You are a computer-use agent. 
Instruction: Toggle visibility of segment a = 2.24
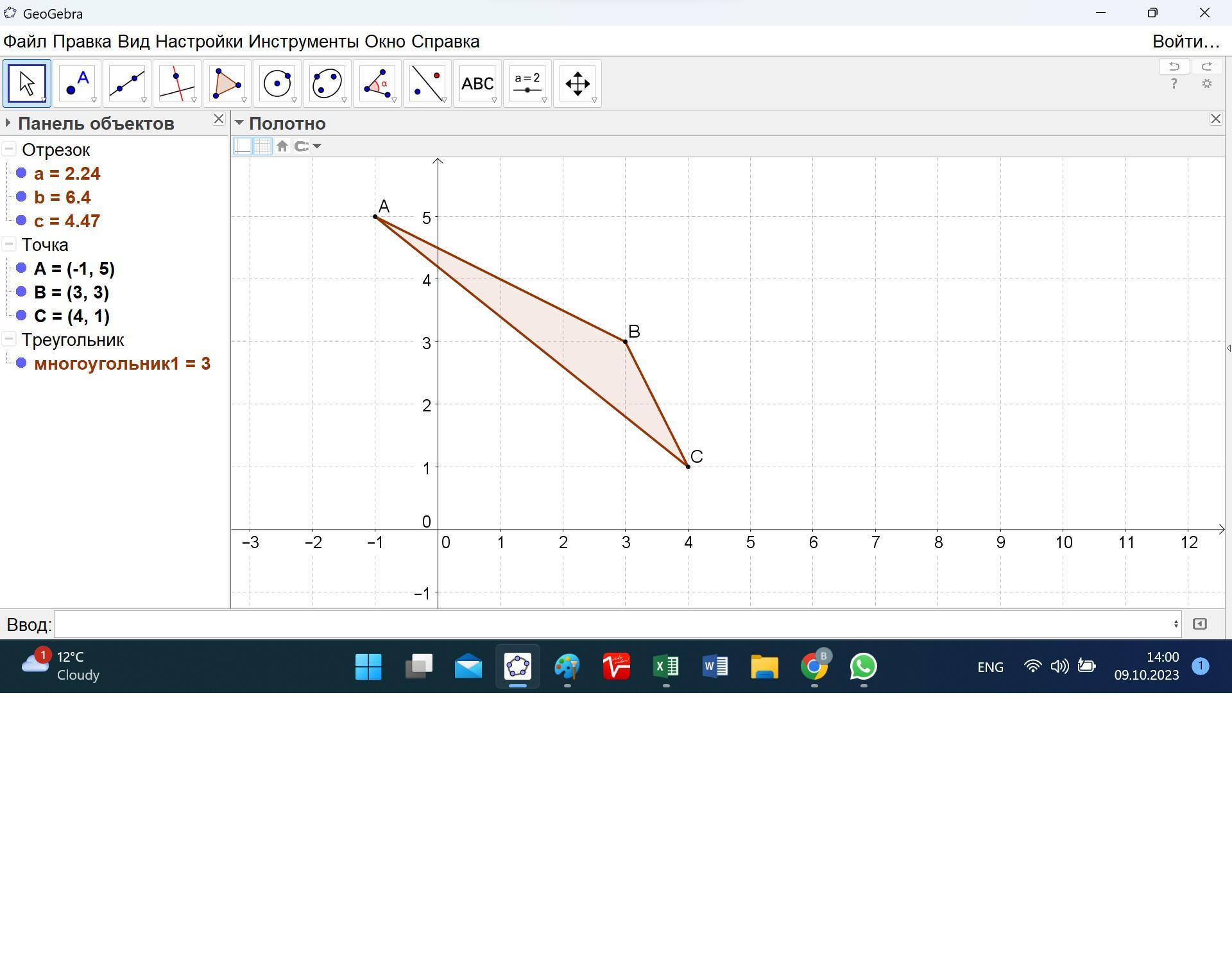(x=21, y=173)
